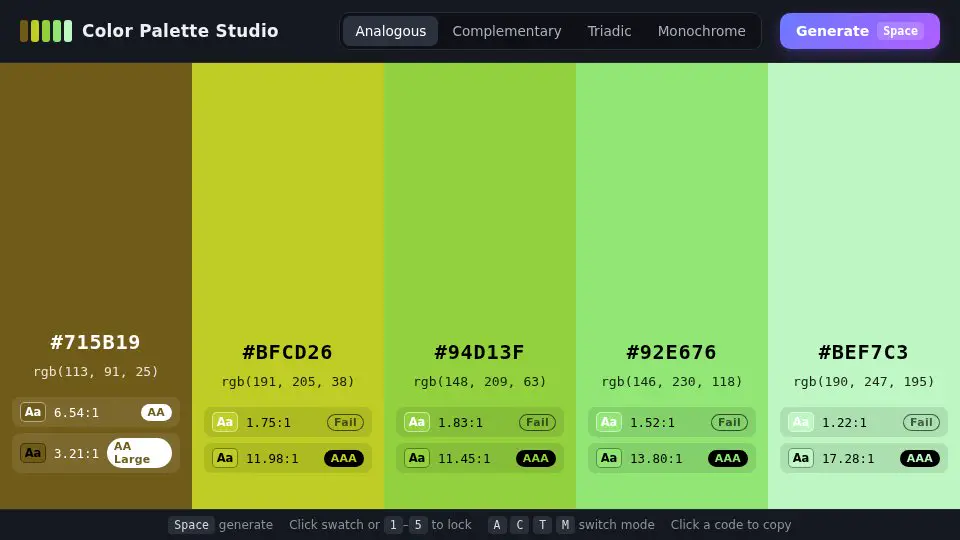Image resolution: width=960 pixels, height=540 pixels.
Task: Switch to Complementary mode tab
Action: pyautogui.click(x=507, y=31)
